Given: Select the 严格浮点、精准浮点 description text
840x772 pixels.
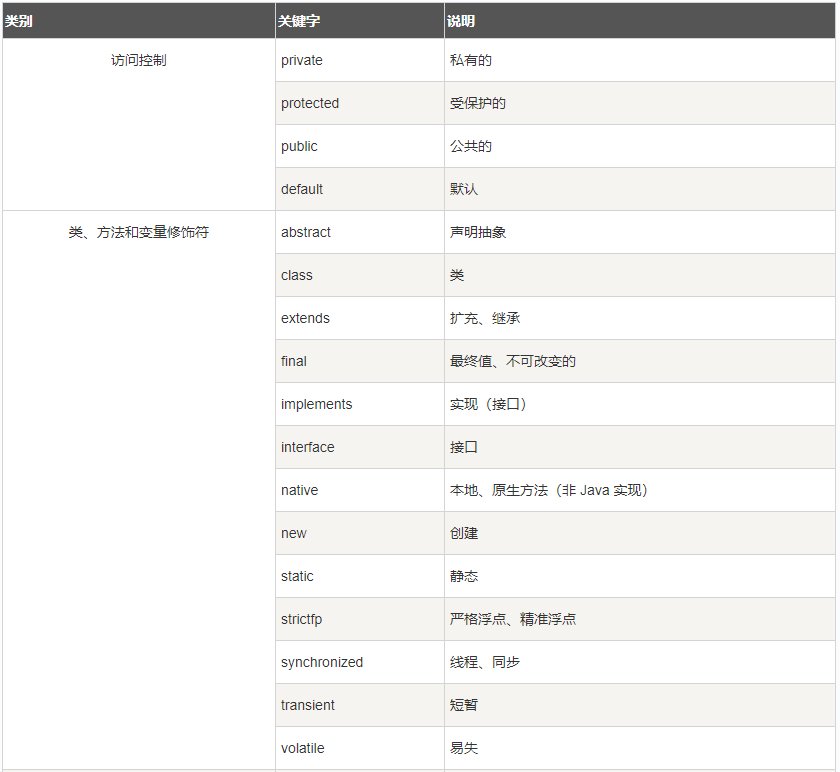Looking at the screenshot, I should tap(513, 619).
